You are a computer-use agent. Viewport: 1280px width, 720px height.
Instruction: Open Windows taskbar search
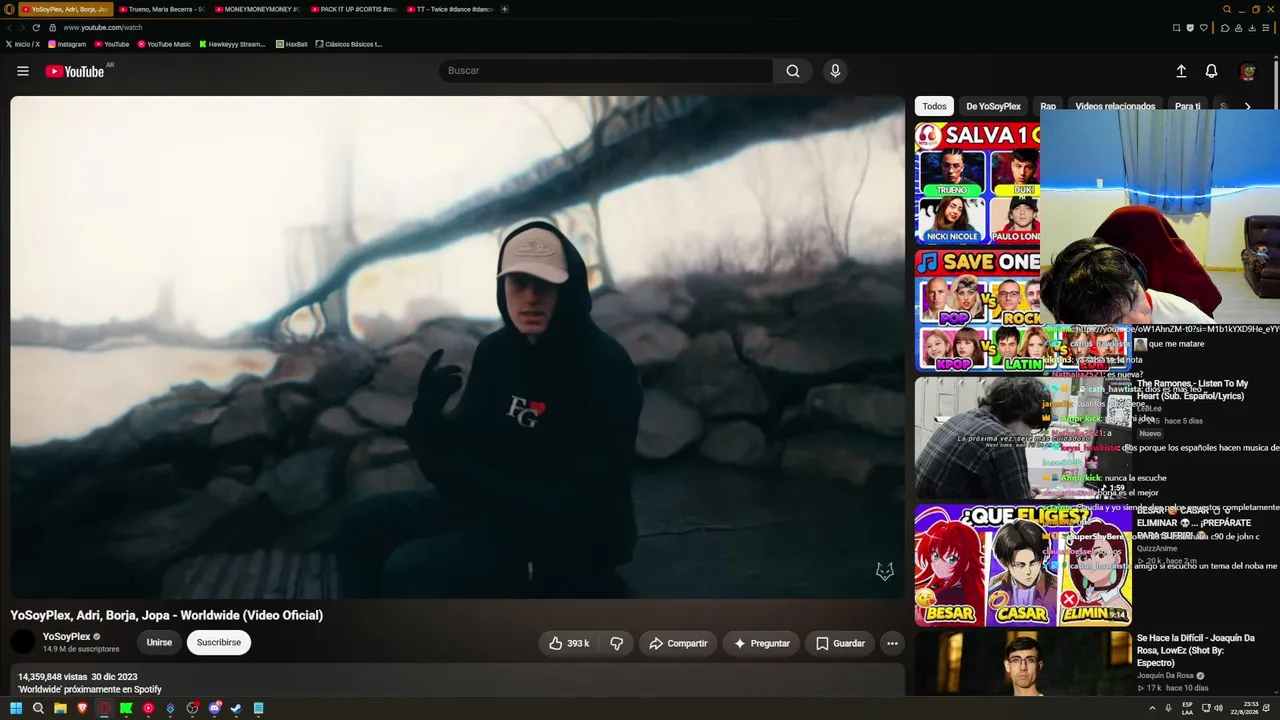[38, 708]
